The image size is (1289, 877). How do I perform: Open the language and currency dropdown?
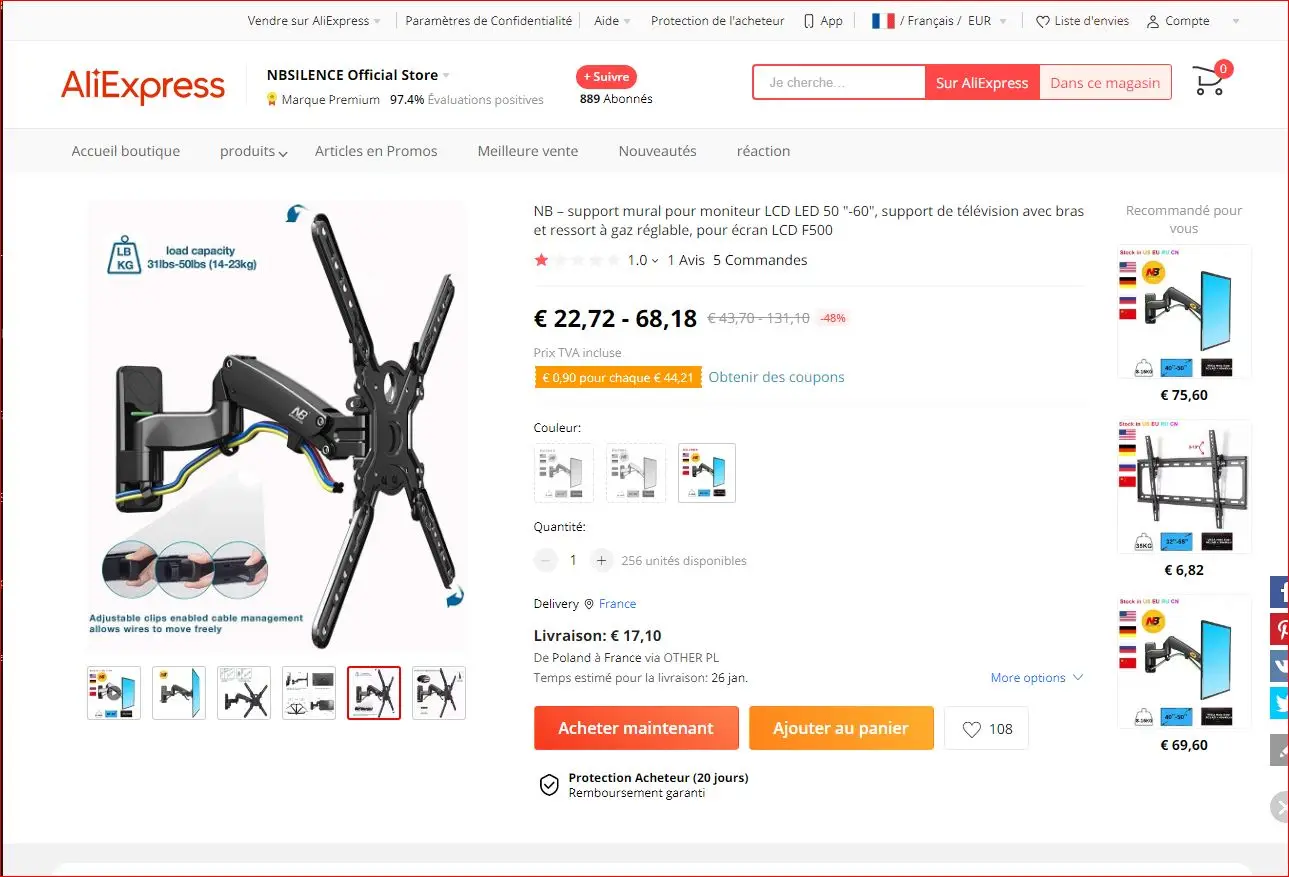tap(939, 21)
